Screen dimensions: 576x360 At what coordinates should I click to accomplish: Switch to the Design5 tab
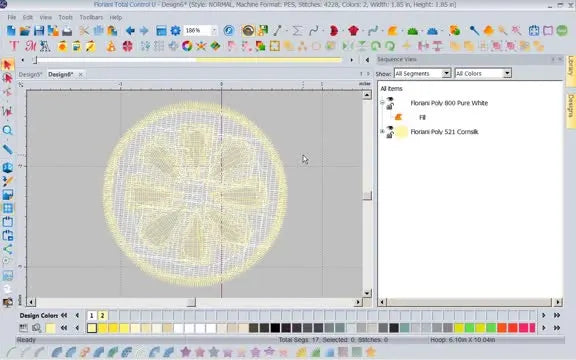(30, 75)
